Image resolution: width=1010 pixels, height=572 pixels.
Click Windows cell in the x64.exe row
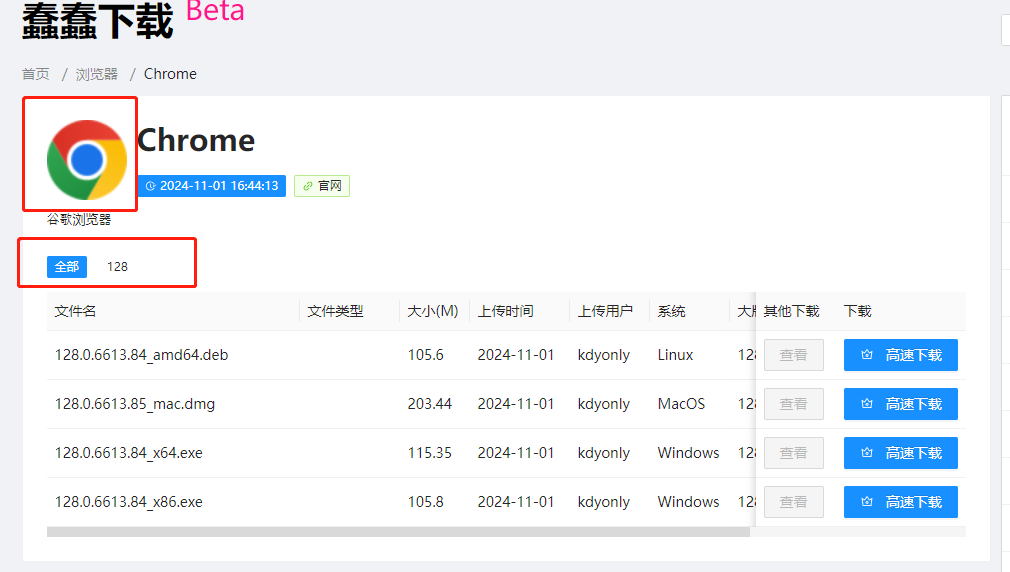[x=688, y=453]
